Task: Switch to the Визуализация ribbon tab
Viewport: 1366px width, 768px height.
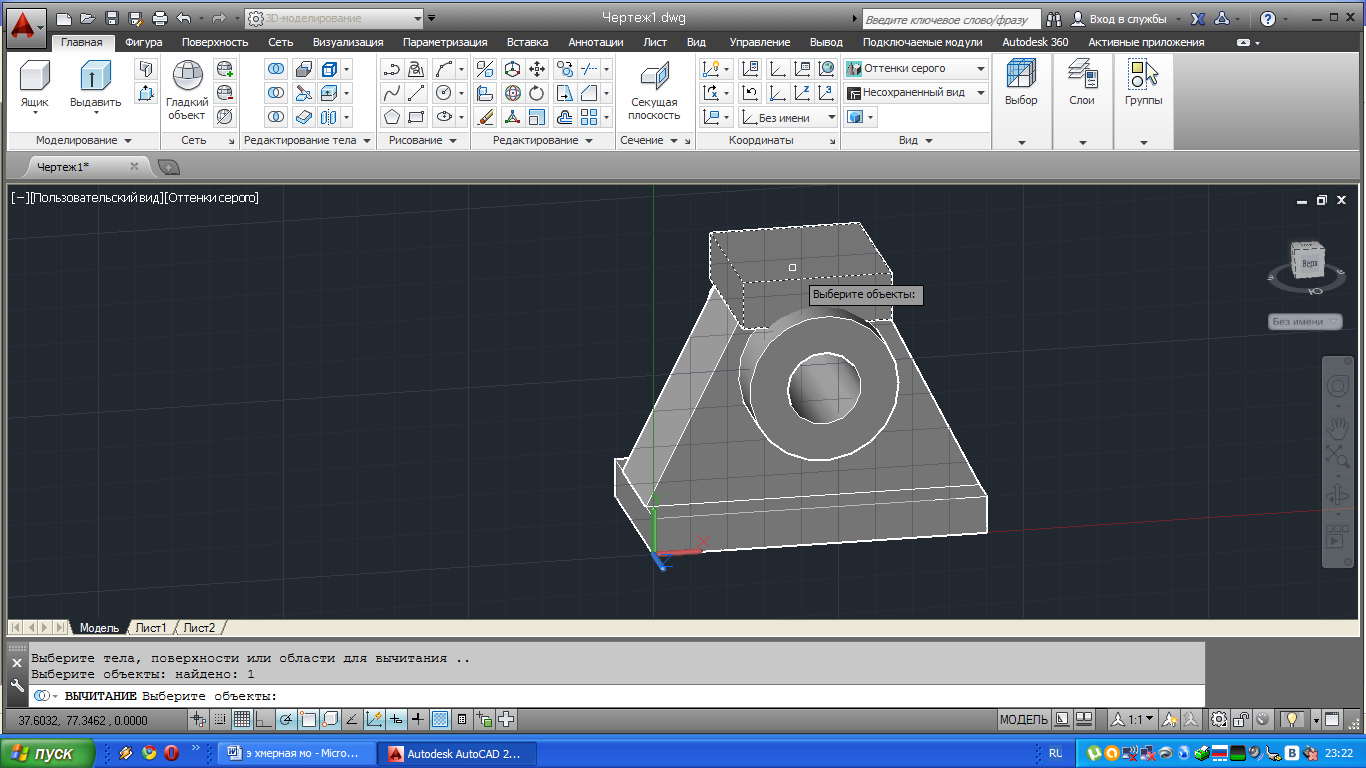Action: pos(347,42)
